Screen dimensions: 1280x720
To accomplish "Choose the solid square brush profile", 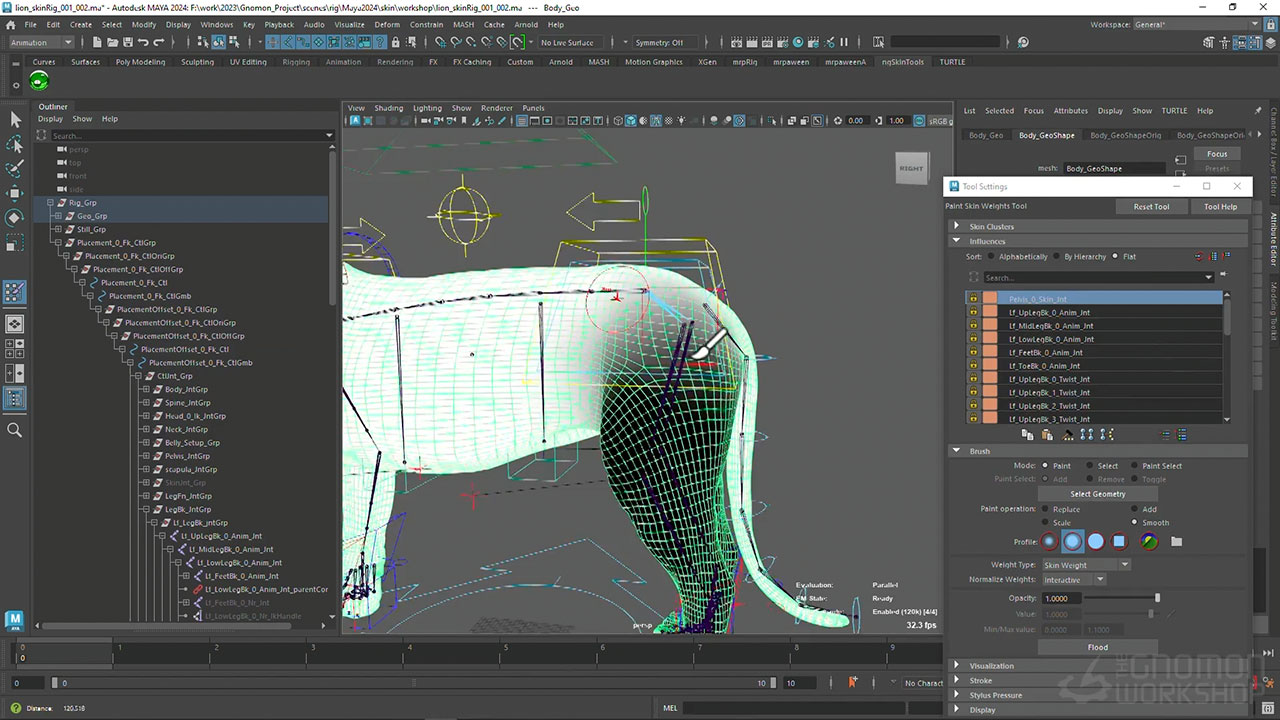I will click(1120, 542).
